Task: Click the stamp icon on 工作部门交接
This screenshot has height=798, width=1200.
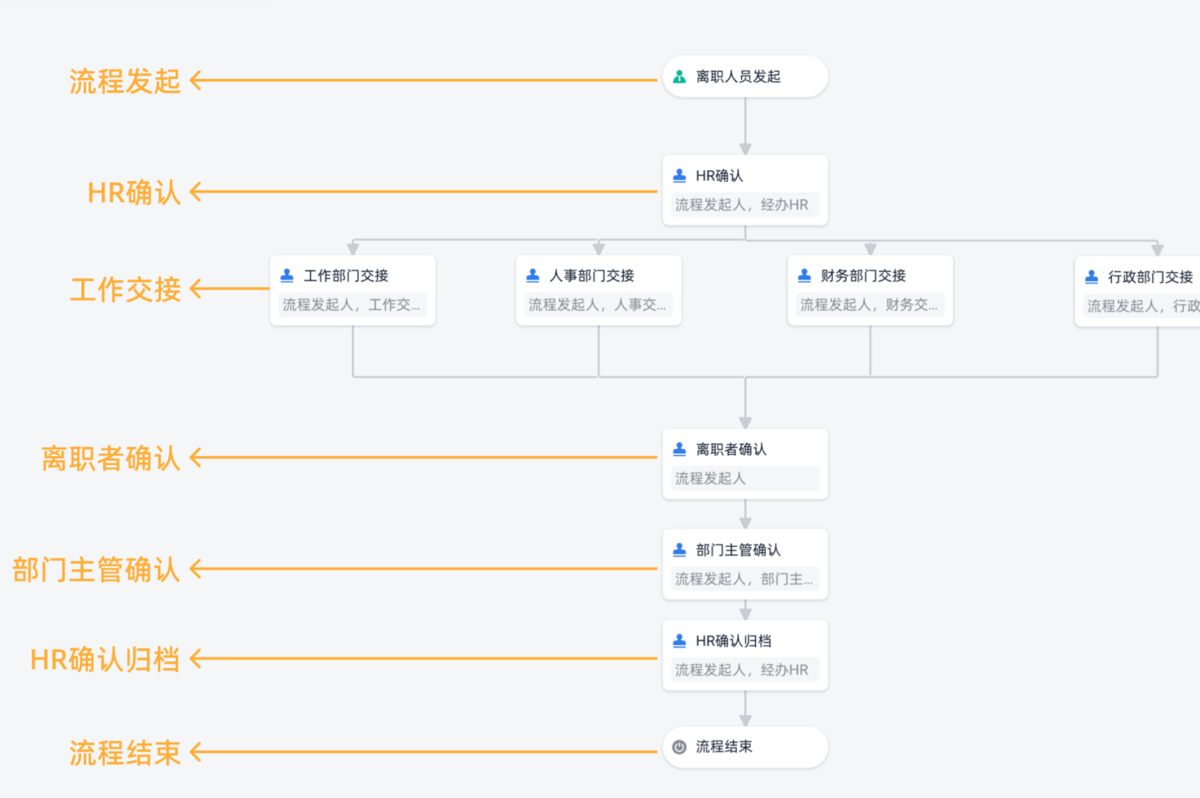Action: 287,276
